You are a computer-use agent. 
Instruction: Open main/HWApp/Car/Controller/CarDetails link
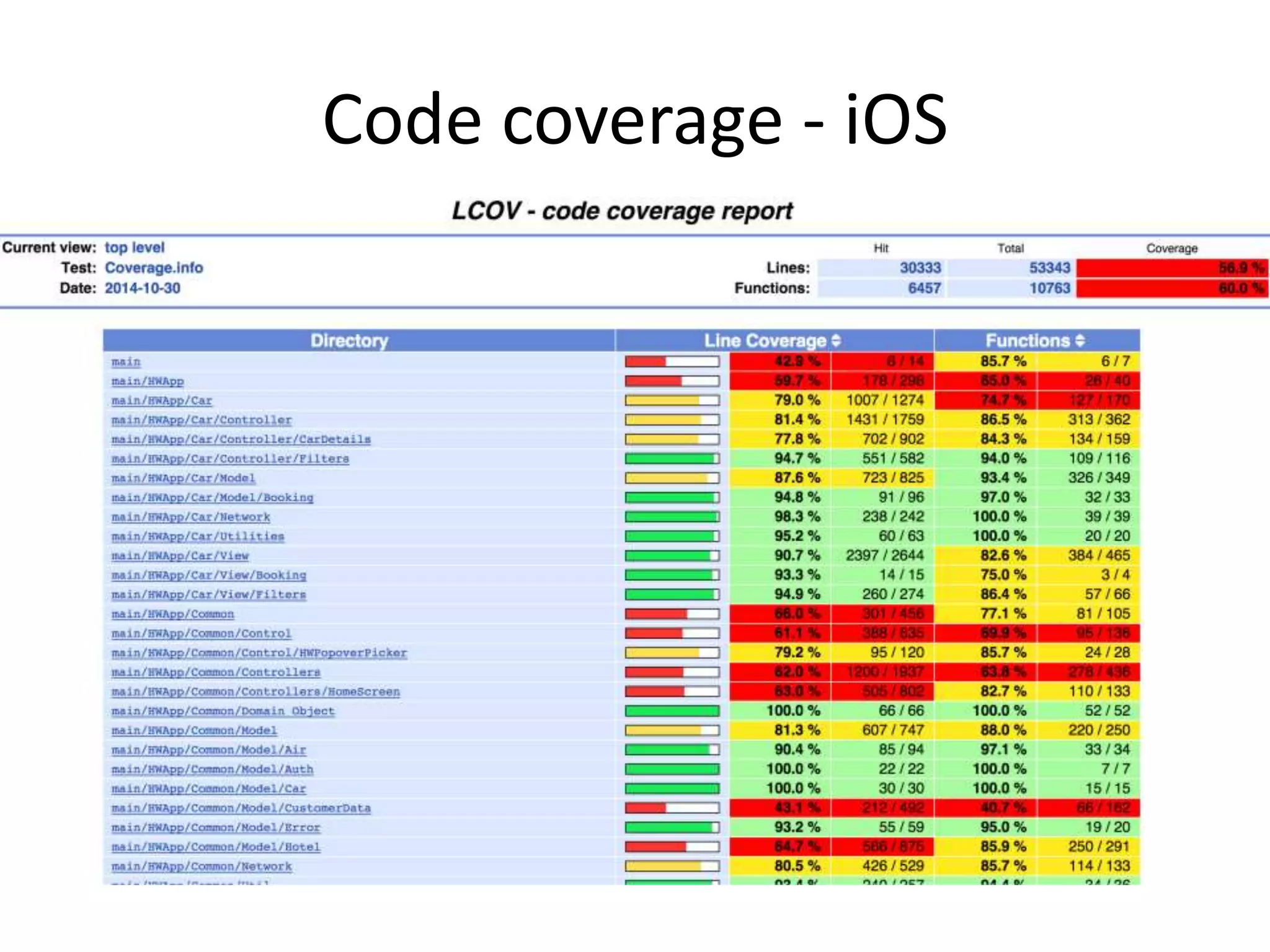[241, 439]
